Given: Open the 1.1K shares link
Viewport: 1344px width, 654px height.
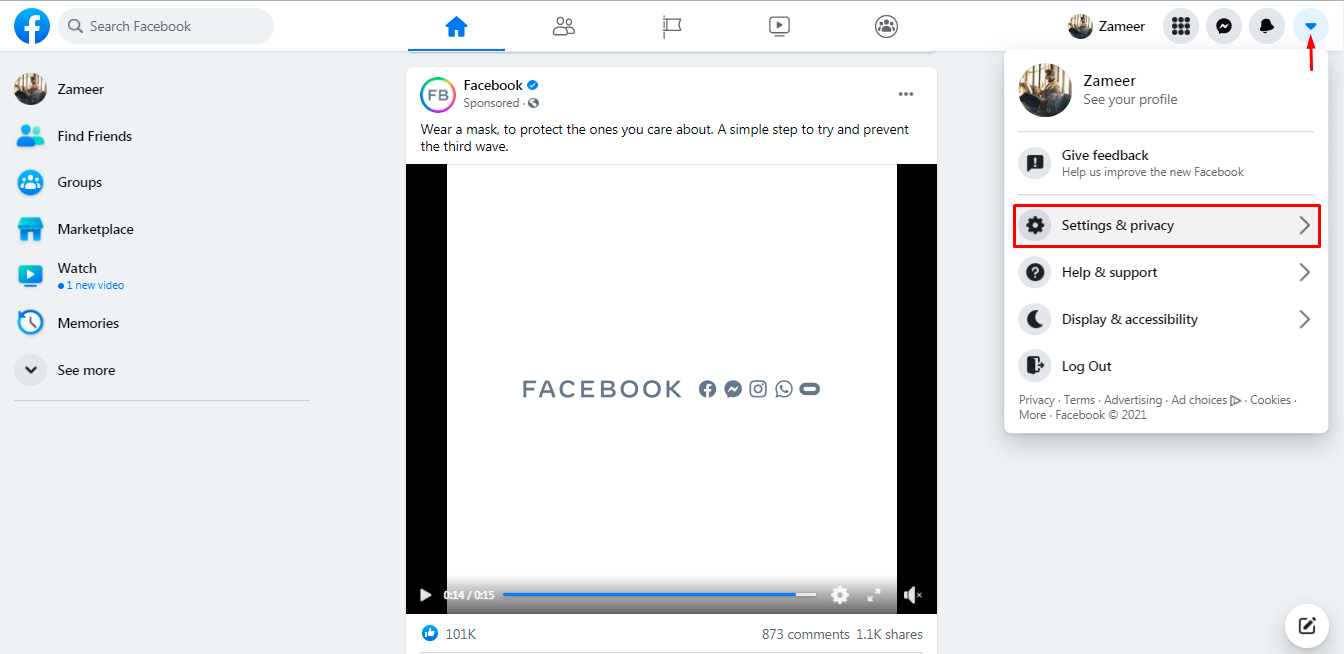Looking at the screenshot, I should (889, 634).
